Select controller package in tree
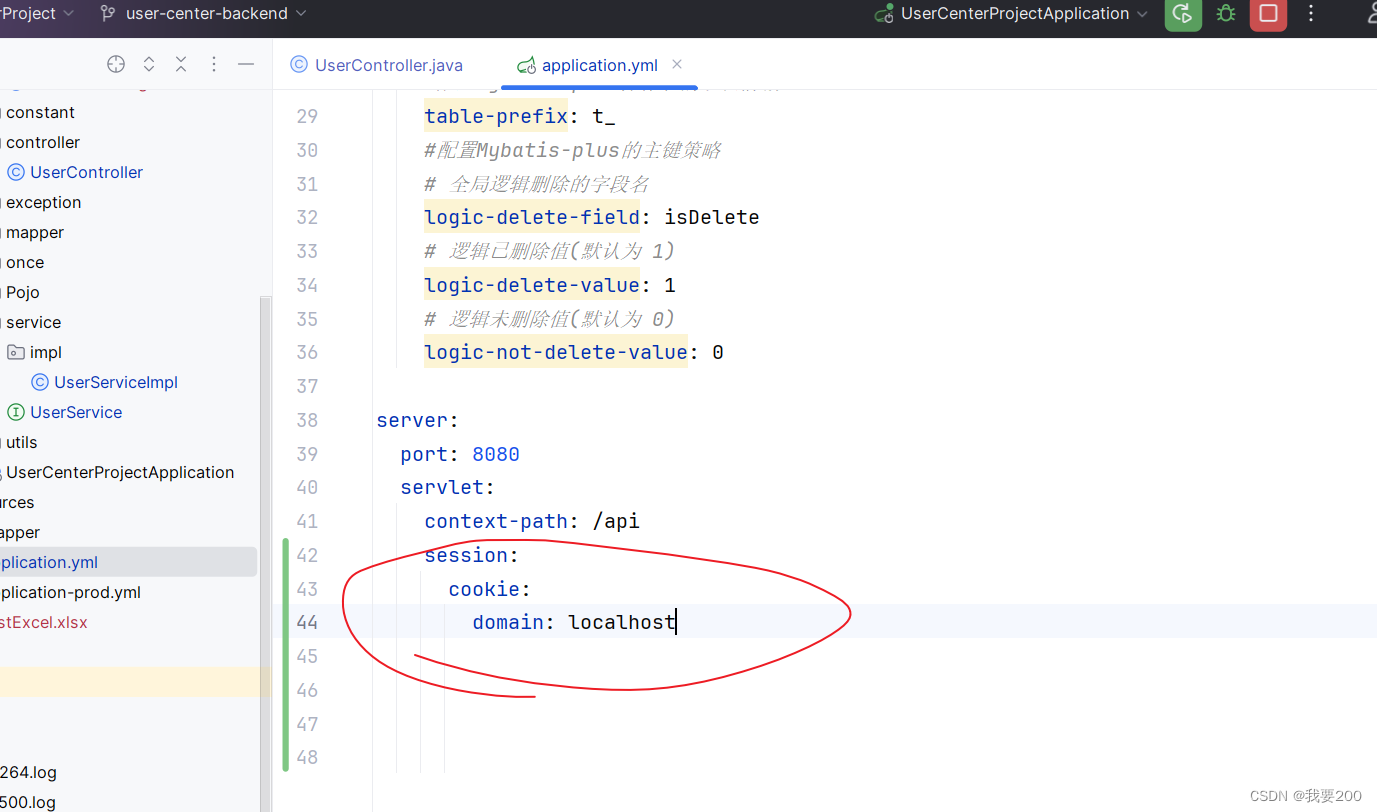This screenshot has width=1377, height=812. (x=43, y=142)
